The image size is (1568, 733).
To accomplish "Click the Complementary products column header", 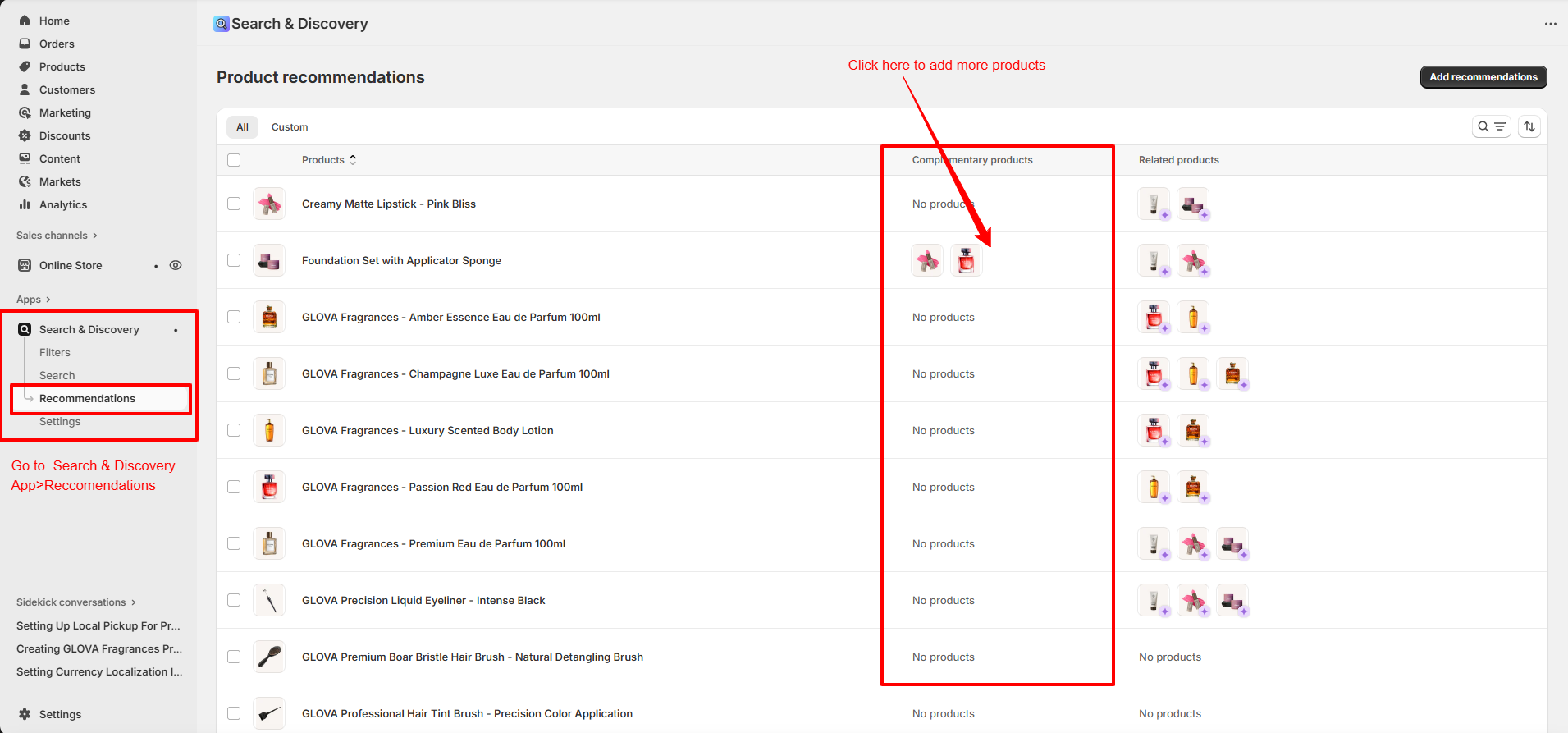I will [972, 160].
